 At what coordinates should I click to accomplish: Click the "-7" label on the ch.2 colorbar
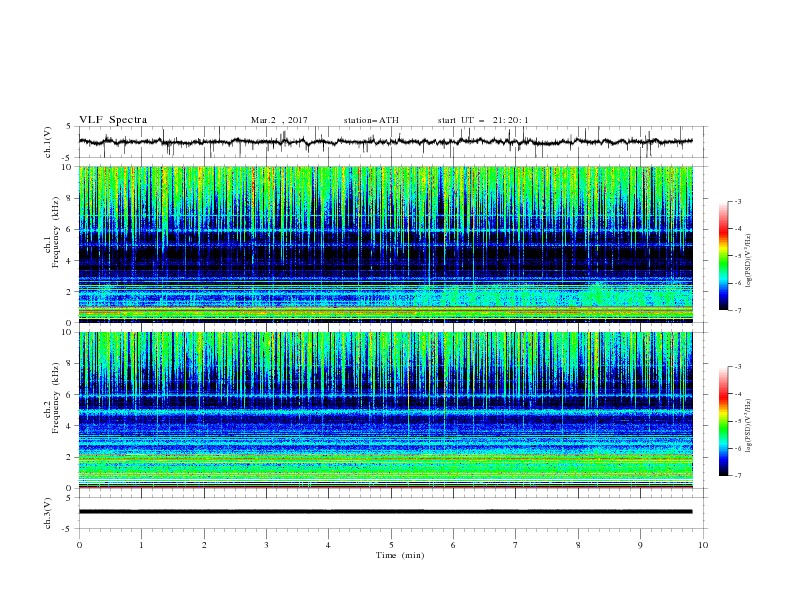click(737, 476)
